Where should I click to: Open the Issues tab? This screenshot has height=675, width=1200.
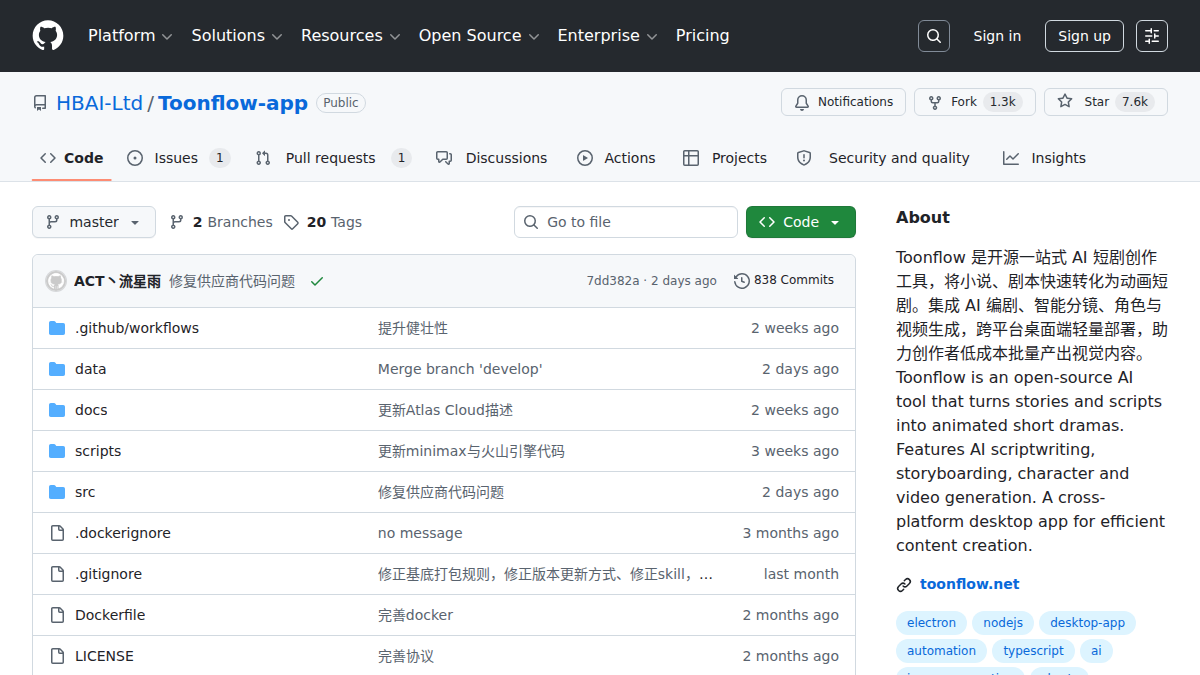click(x=178, y=158)
